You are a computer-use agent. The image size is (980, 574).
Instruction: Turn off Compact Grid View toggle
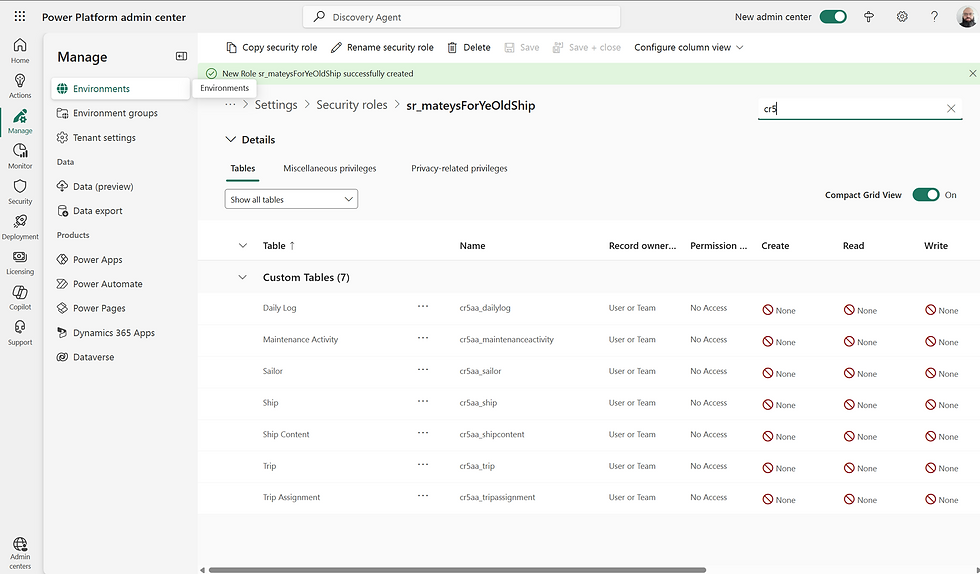click(x=926, y=194)
